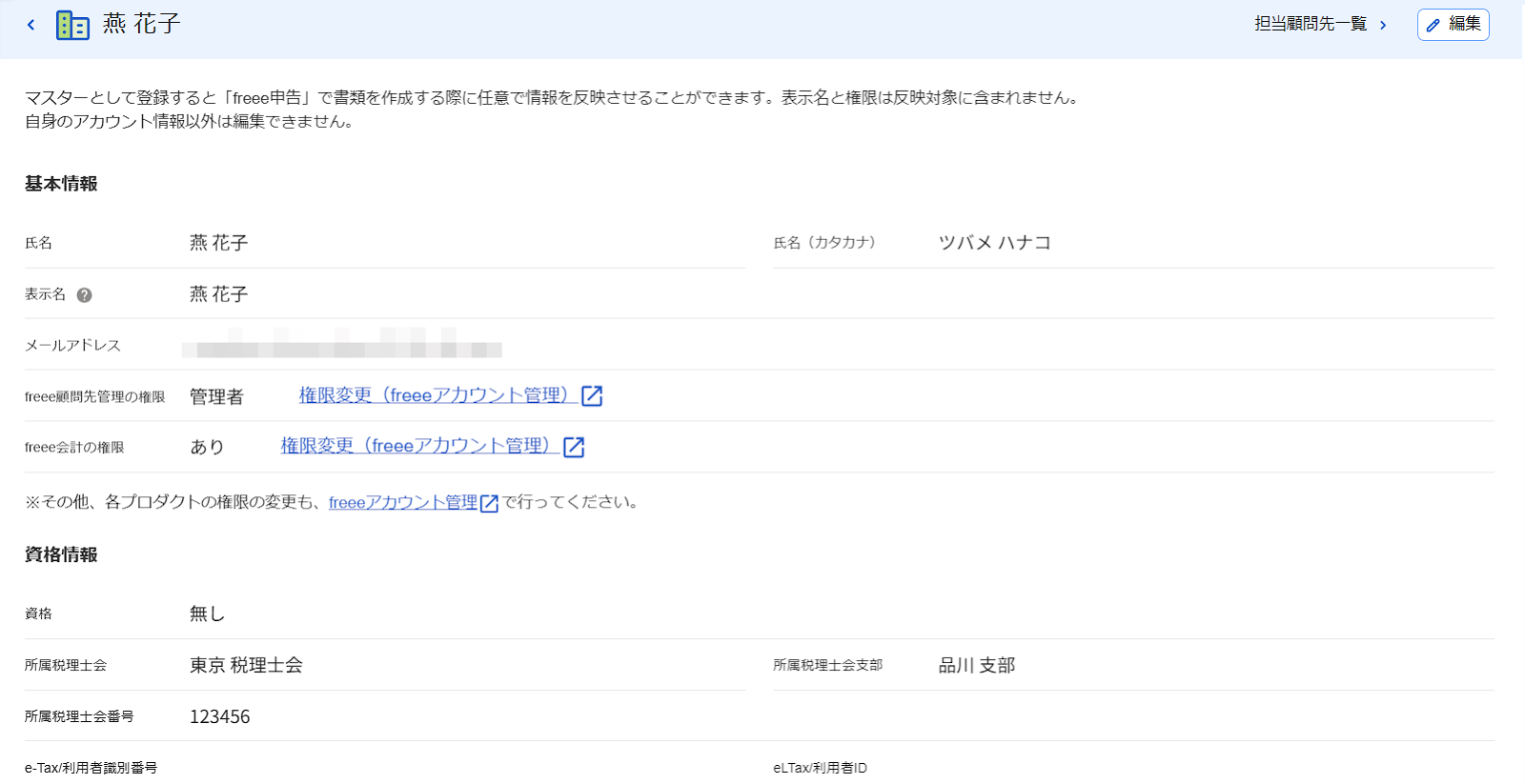1525x784 pixels.
Task: Click the help icon next to 表示名
Action: (x=84, y=295)
